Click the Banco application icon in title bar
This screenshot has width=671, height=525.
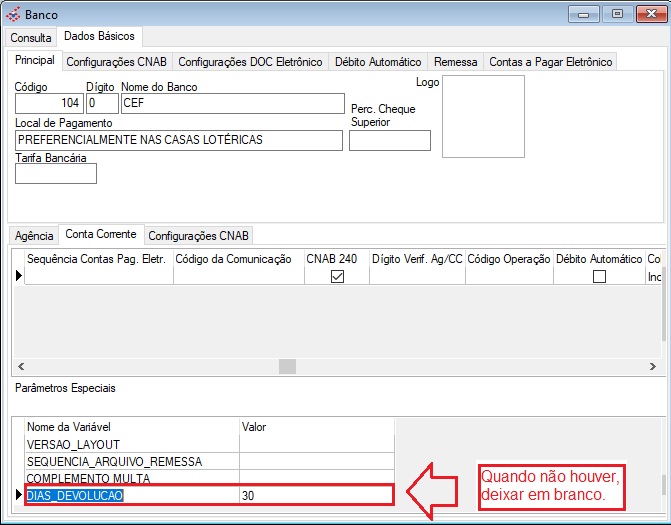click(x=12, y=14)
